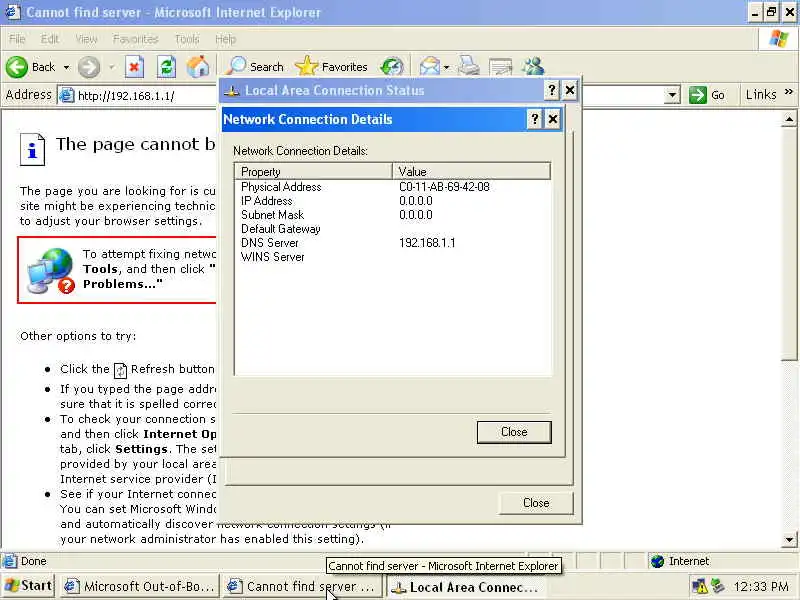Click the C0-11-AB-69-42-08 value
Screen dimensions: 800x600
[x=444, y=187]
